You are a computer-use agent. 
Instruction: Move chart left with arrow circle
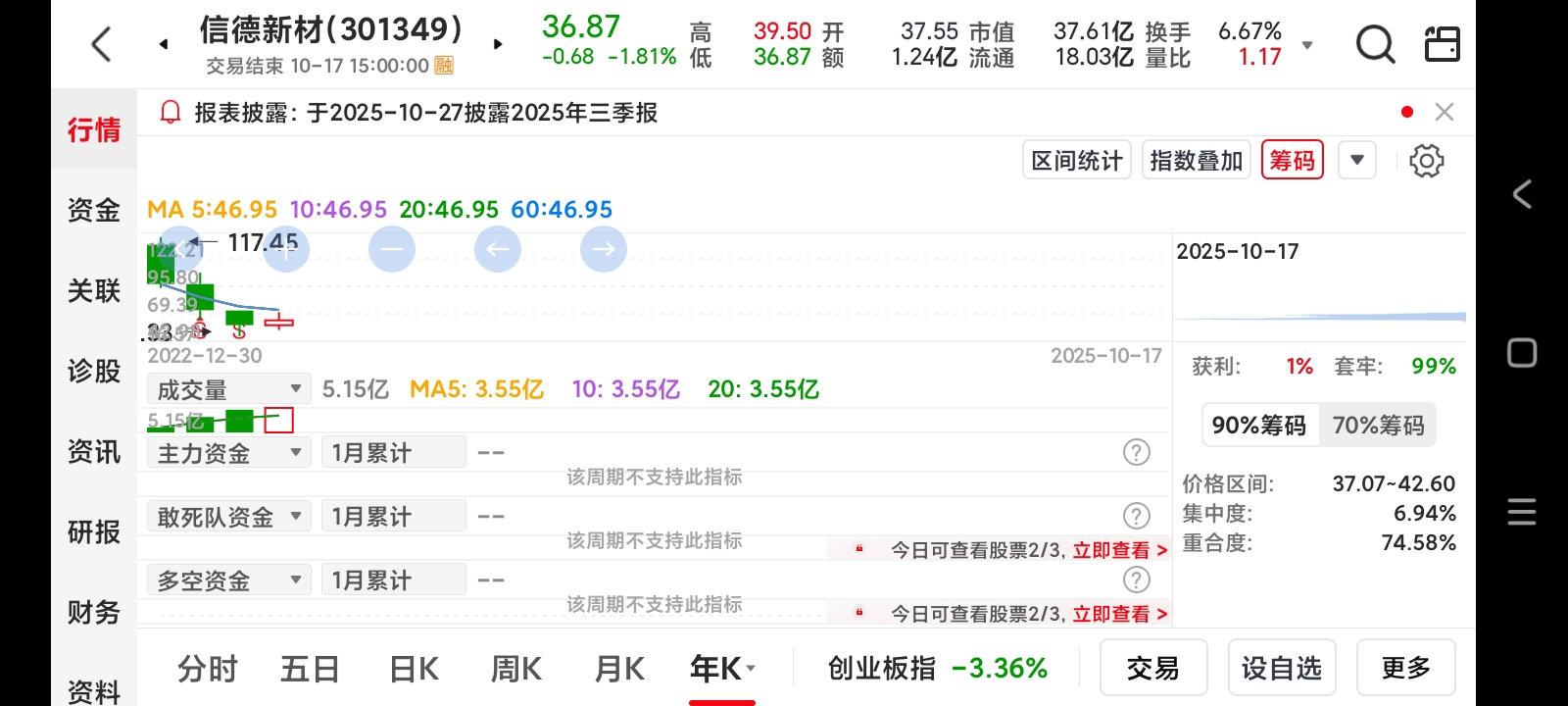click(498, 249)
